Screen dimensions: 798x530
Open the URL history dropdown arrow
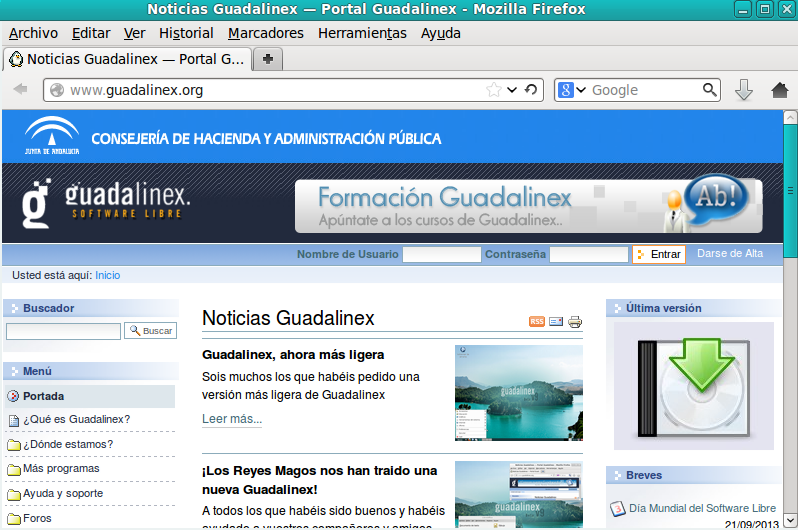[x=512, y=90]
